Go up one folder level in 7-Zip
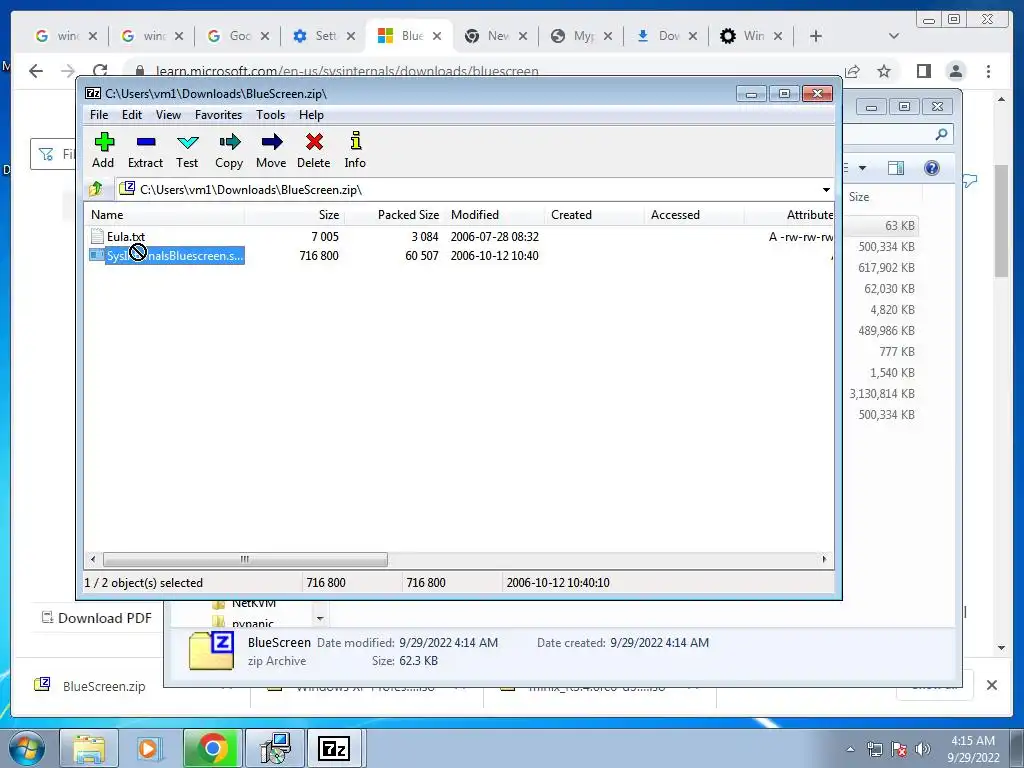This screenshot has width=1024, height=768. point(96,189)
